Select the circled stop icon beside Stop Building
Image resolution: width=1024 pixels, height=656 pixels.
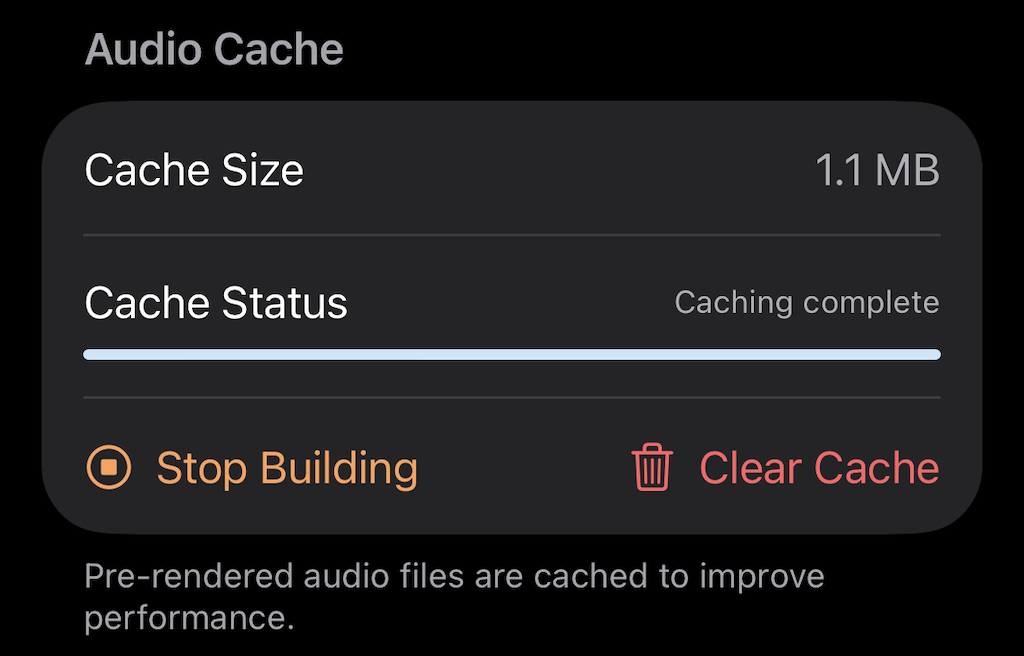[x=108, y=467]
